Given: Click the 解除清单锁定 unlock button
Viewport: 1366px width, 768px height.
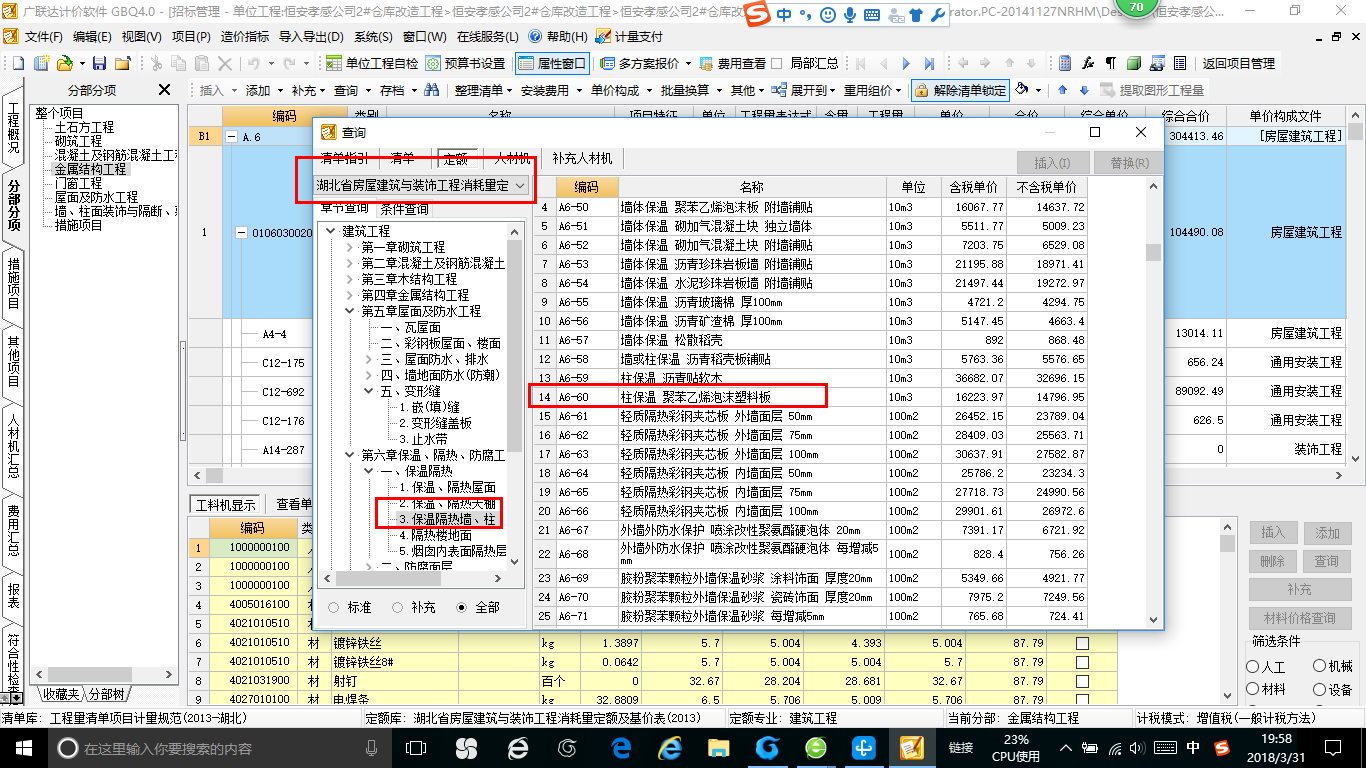Looking at the screenshot, I should coord(961,90).
